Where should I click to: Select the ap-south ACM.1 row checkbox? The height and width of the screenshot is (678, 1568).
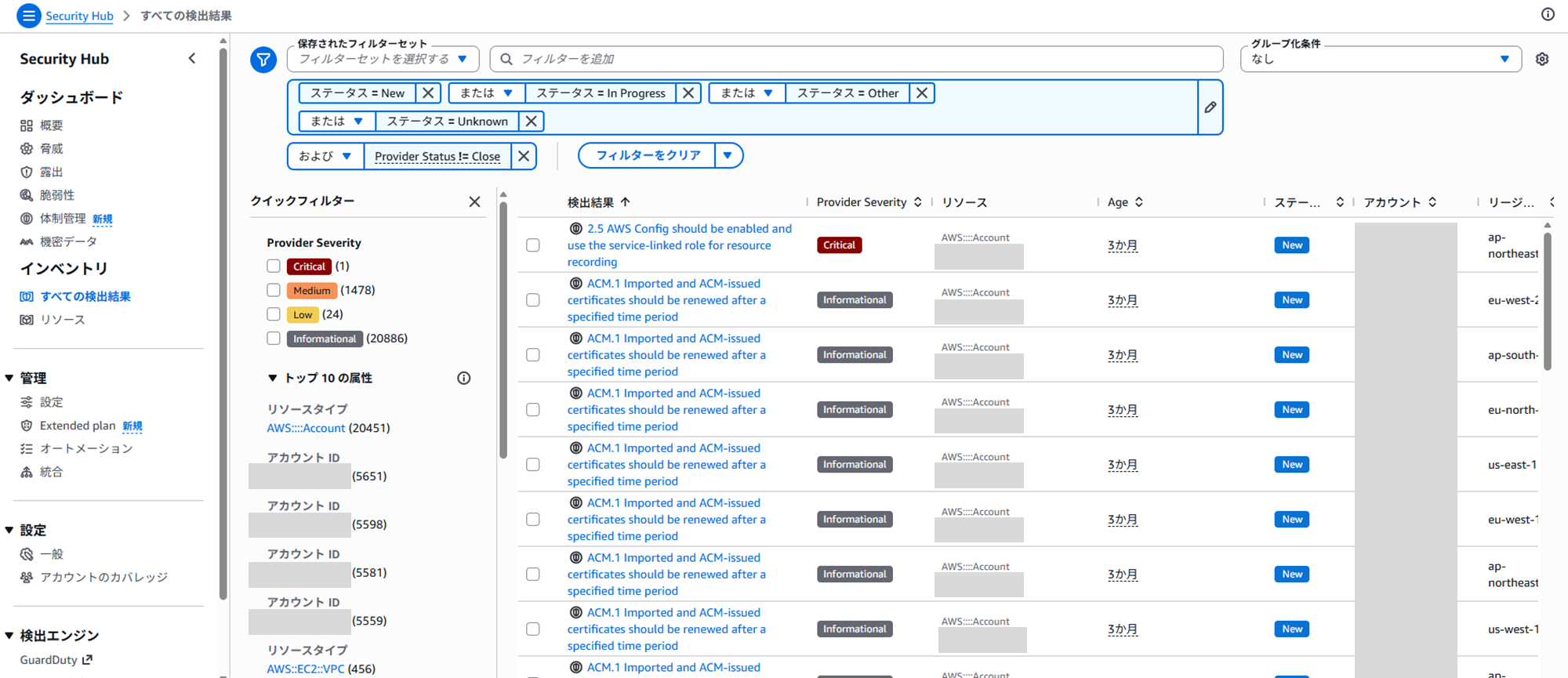tap(533, 355)
